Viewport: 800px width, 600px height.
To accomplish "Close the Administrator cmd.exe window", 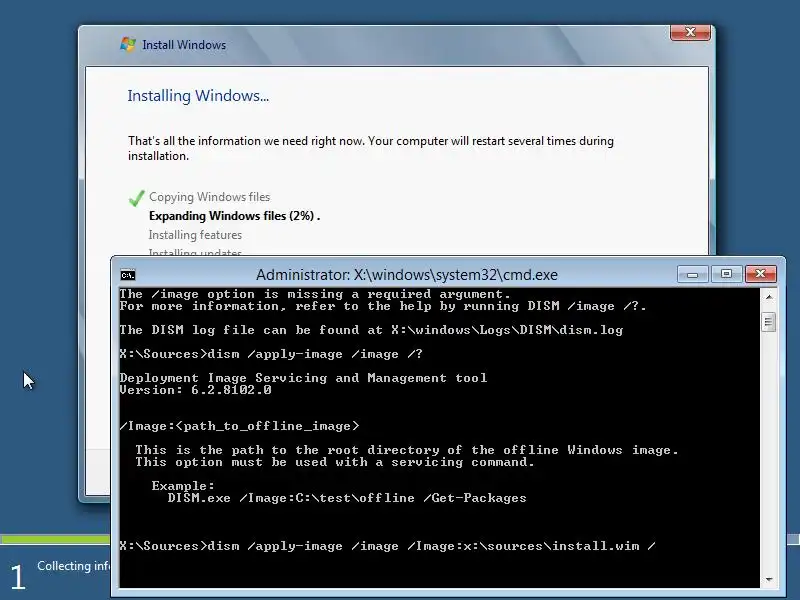I will pyautogui.click(x=760, y=274).
